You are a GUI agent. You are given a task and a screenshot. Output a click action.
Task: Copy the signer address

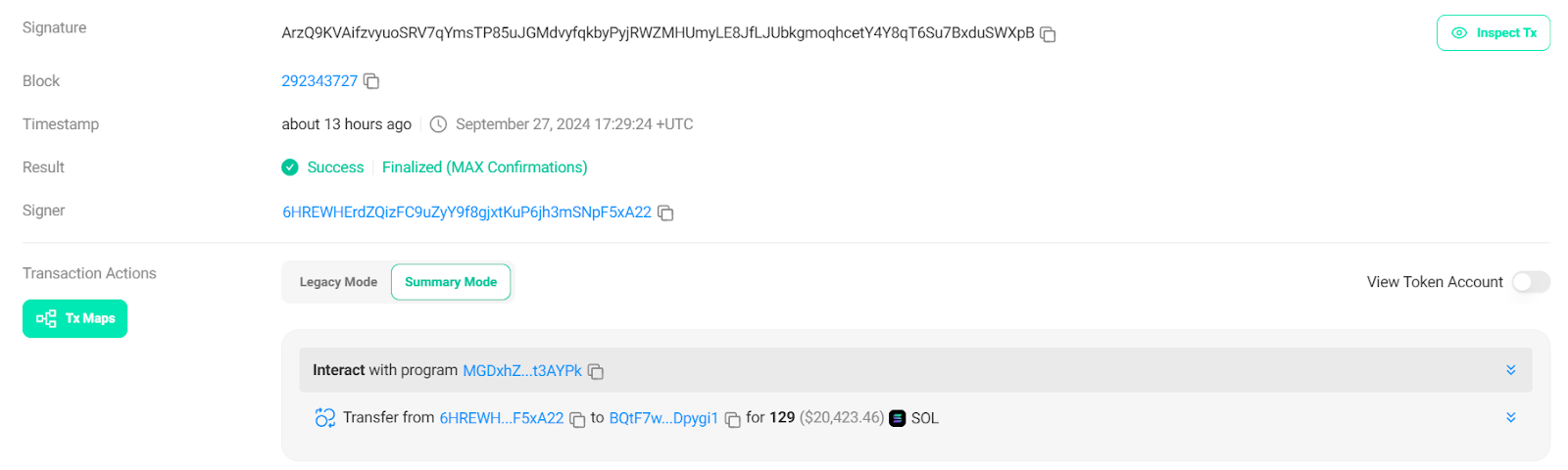tap(665, 213)
